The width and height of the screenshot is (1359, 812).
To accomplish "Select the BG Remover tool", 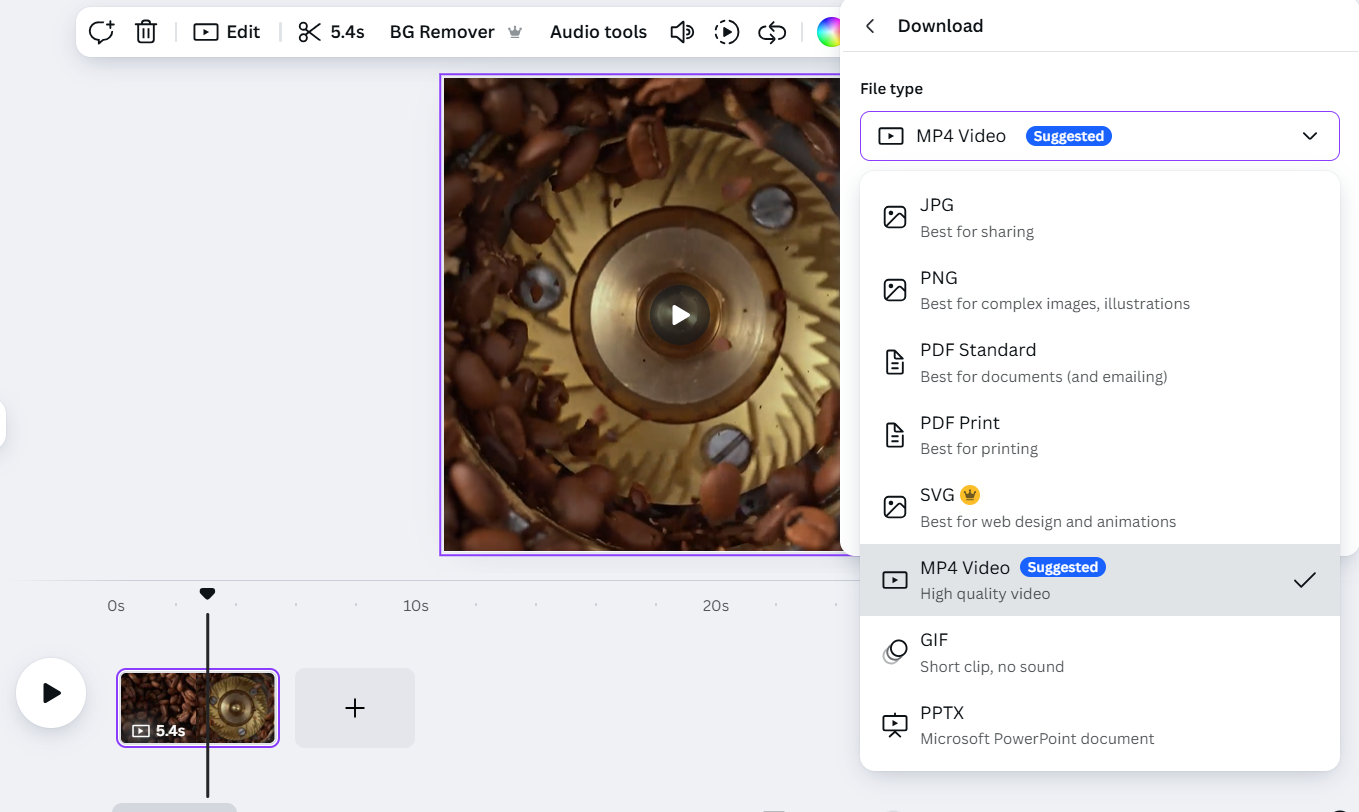I will pyautogui.click(x=443, y=31).
